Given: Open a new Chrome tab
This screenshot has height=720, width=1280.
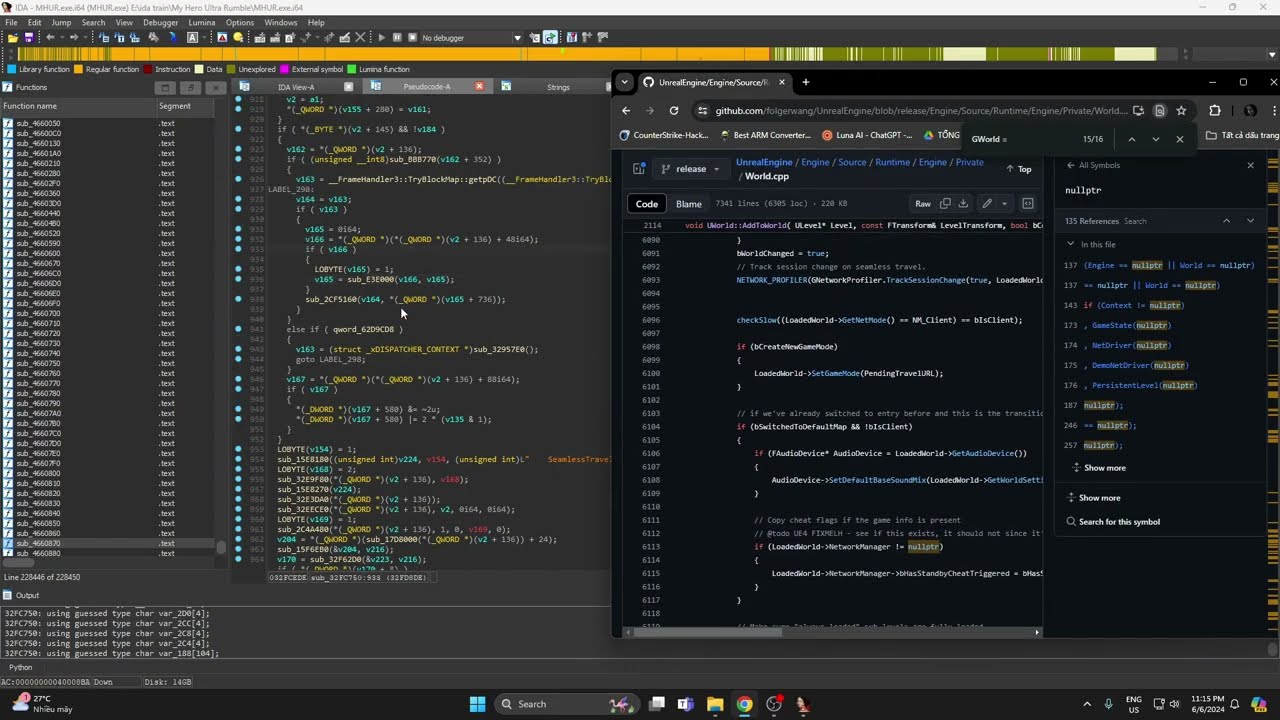Looking at the screenshot, I should click(x=805, y=82).
